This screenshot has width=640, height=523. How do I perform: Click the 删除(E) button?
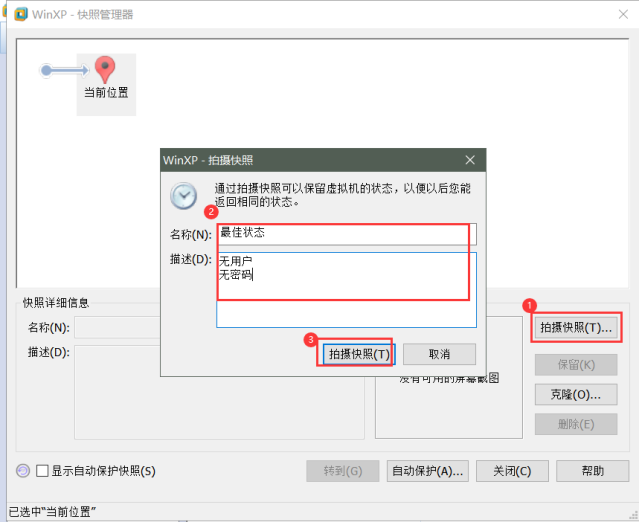pyautogui.click(x=576, y=424)
